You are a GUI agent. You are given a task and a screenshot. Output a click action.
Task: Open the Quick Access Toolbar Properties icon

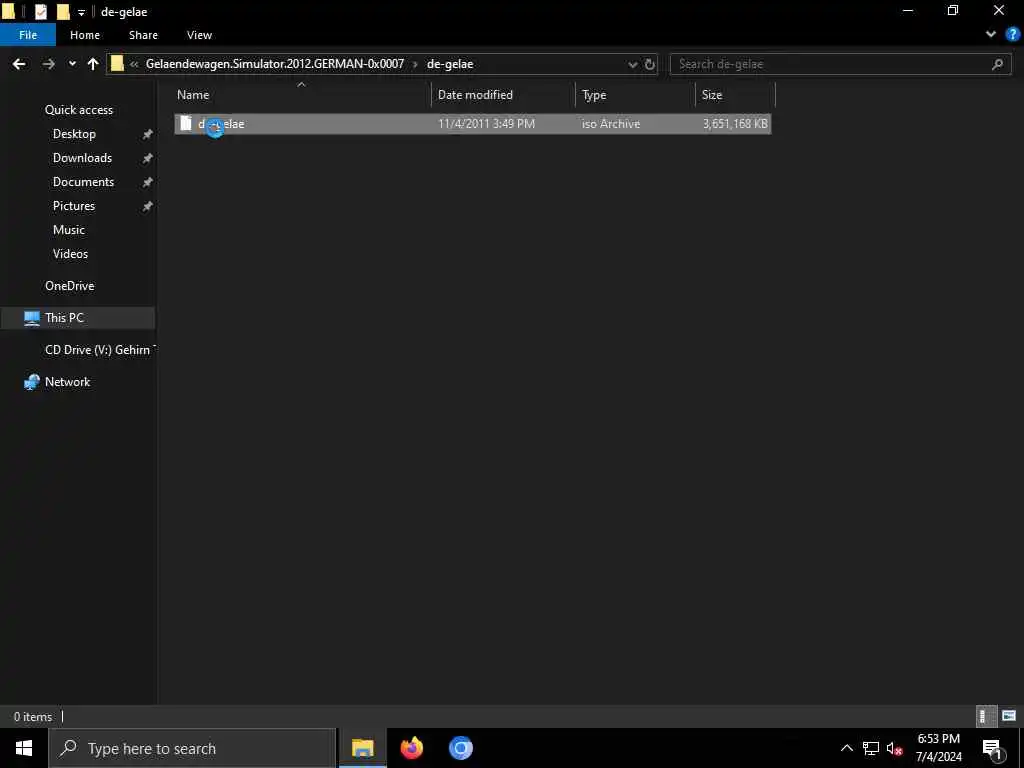[x=41, y=12]
